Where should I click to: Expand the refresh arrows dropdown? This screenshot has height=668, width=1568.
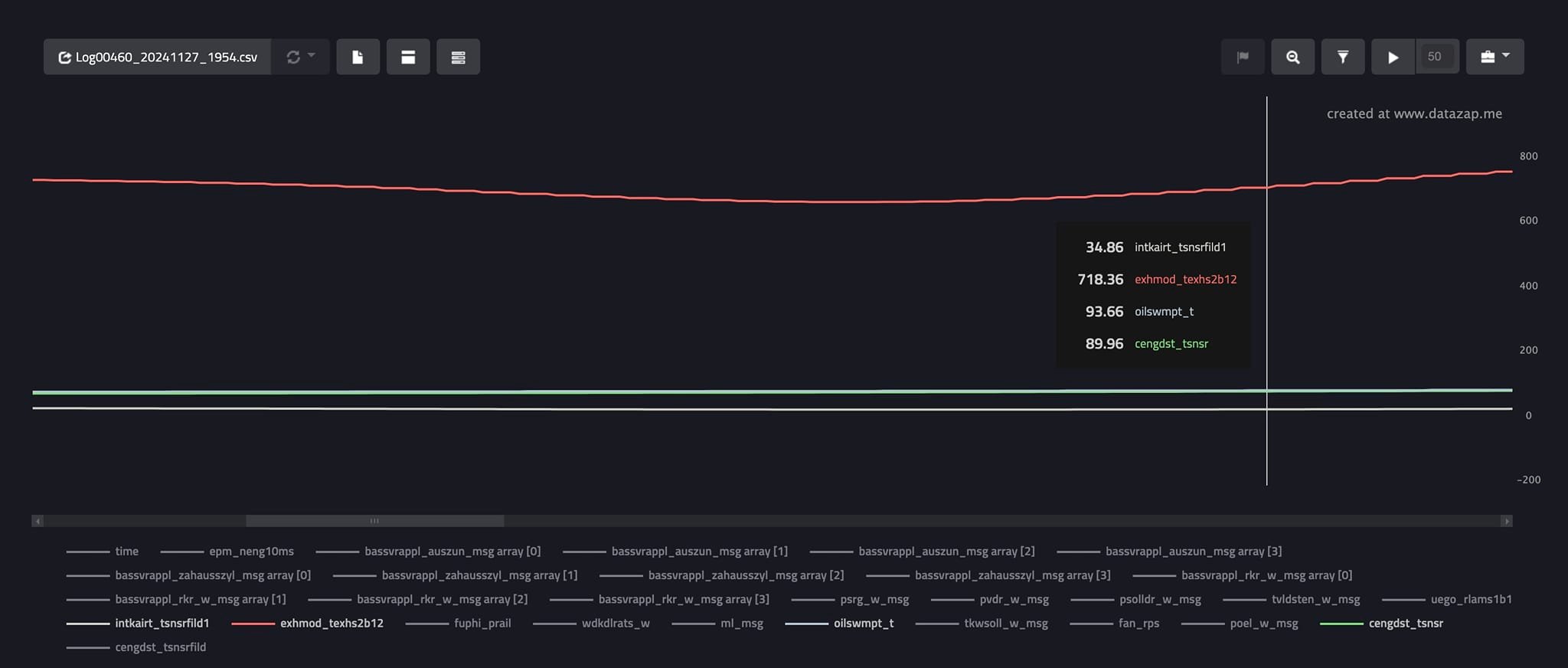click(300, 57)
